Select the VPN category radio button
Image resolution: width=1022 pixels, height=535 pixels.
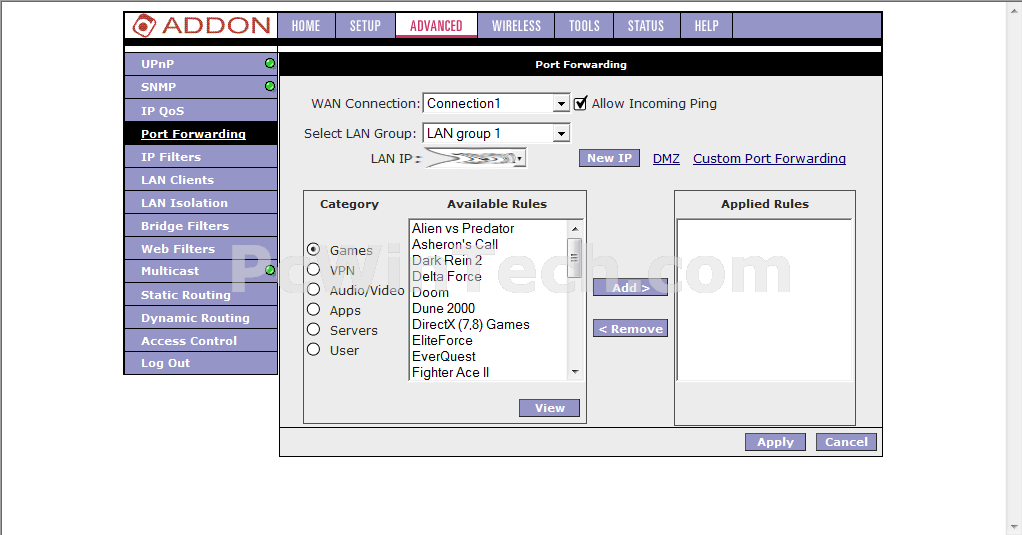point(314,270)
